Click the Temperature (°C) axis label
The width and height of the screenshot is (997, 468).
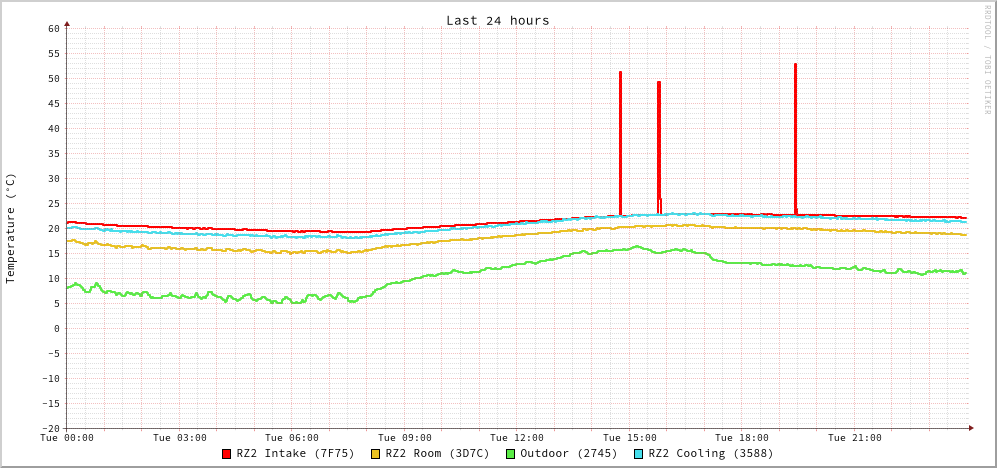point(11,228)
